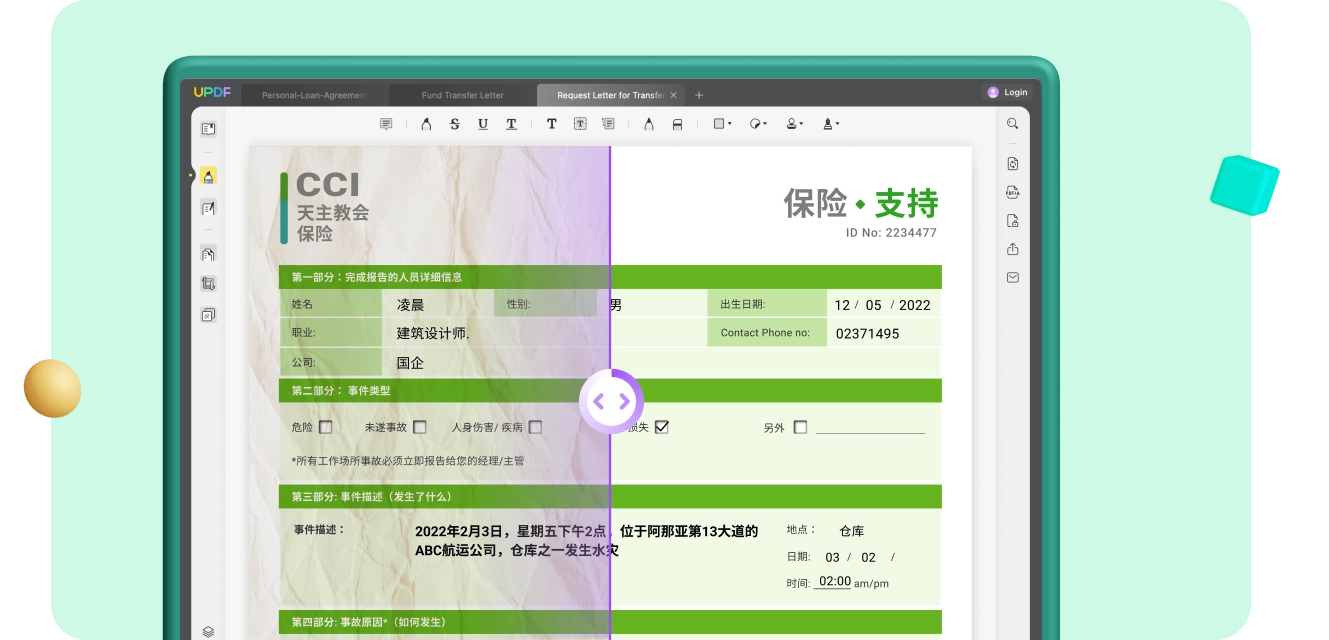The image size is (1329, 640).
Task: Select the typewriter text comment tool
Action: [x=551, y=124]
